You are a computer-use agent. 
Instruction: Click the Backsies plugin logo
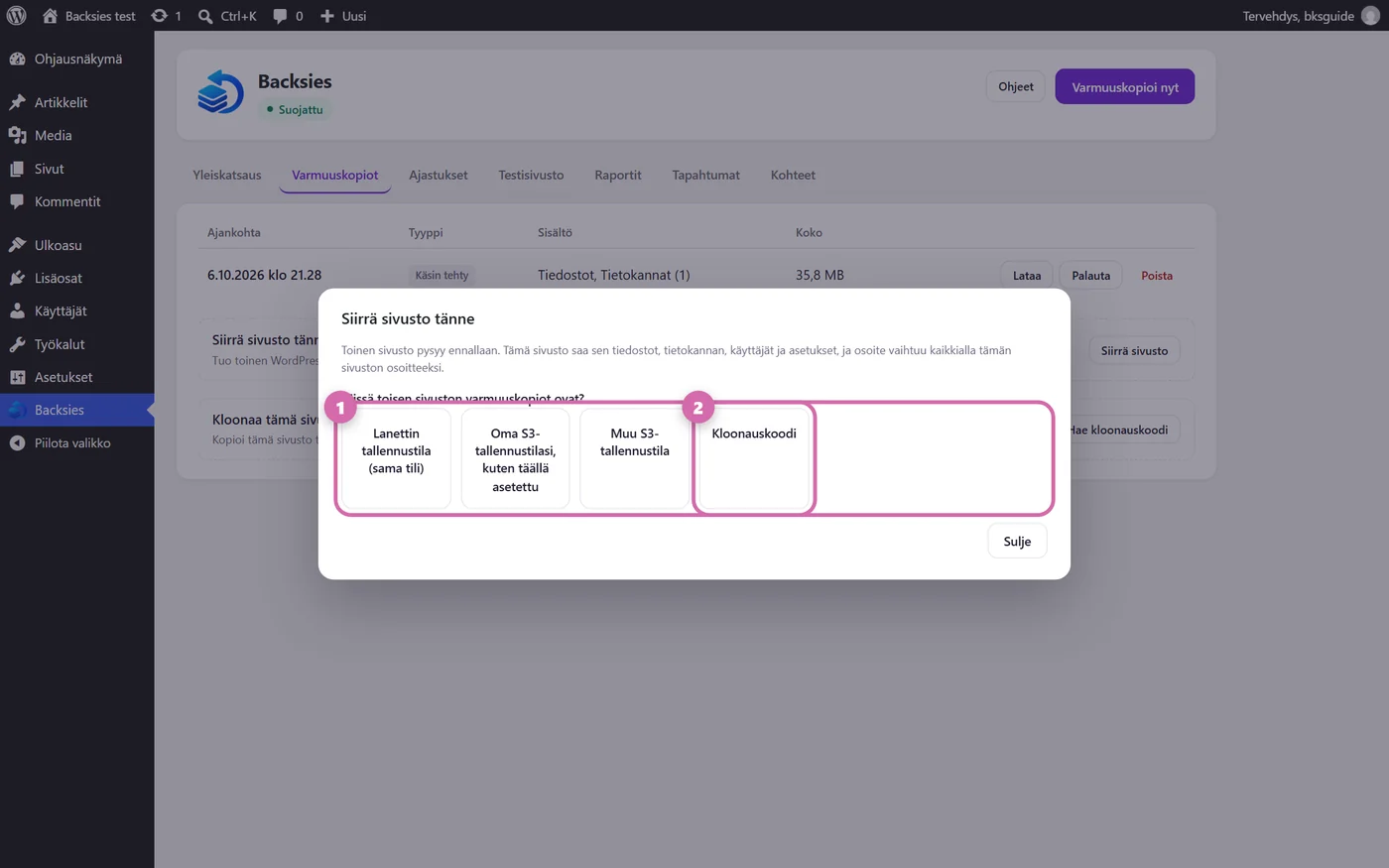220,92
